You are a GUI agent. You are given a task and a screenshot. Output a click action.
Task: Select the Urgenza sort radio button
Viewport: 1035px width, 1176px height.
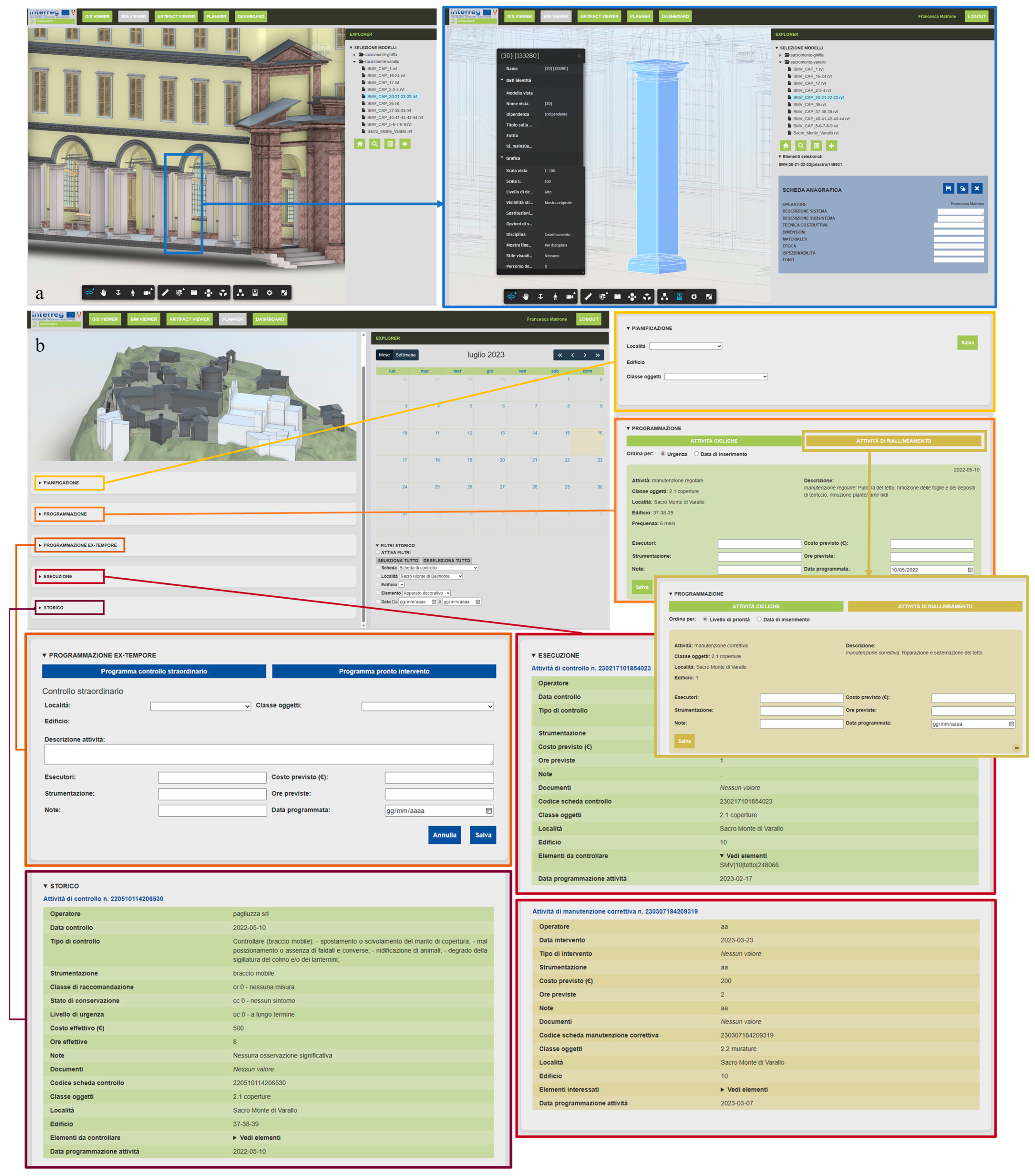(x=663, y=454)
